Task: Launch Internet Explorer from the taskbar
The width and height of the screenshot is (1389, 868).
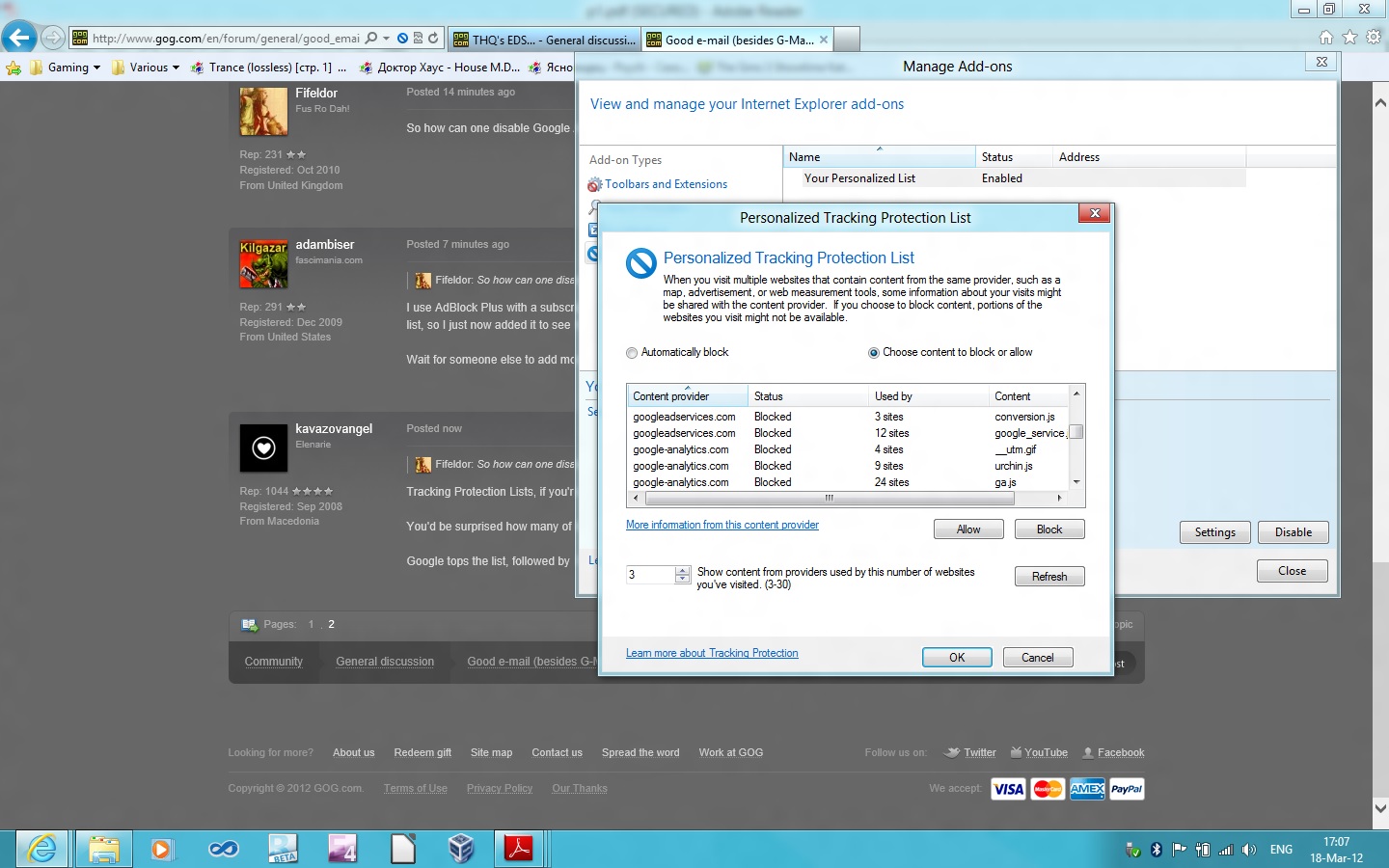Action: 42,849
